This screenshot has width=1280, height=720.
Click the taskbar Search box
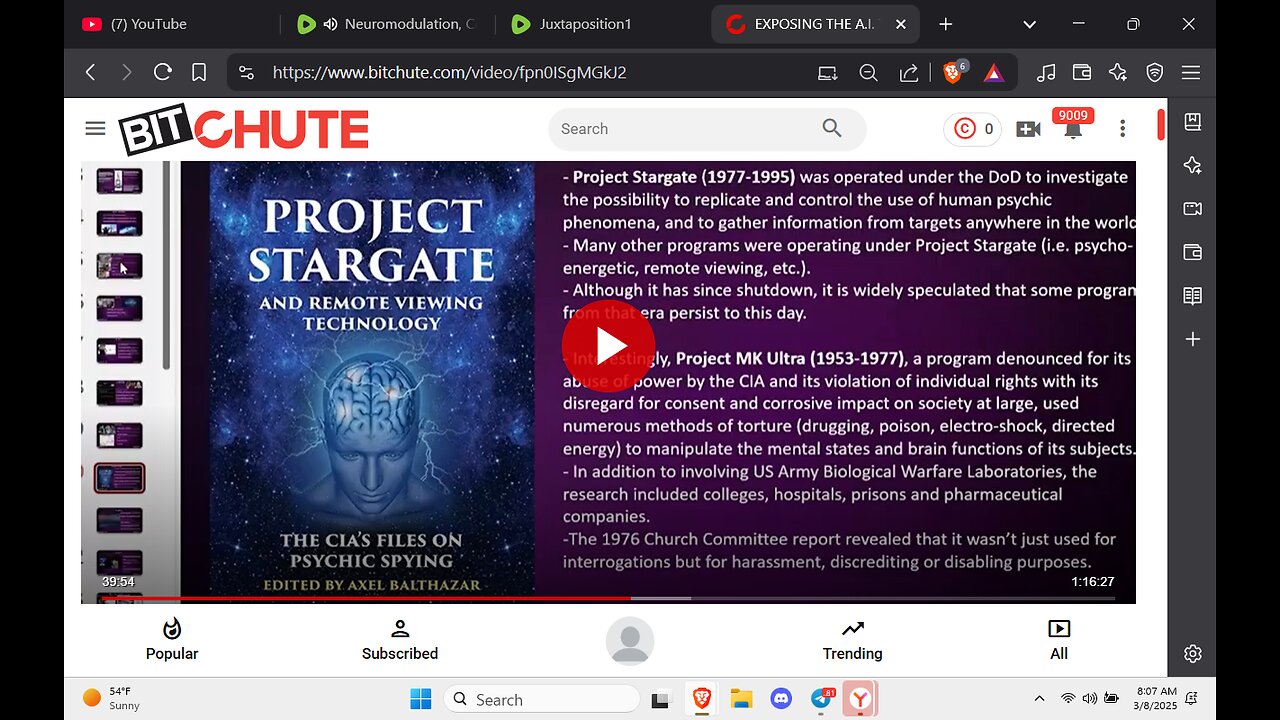pyautogui.click(x=541, y=699)
